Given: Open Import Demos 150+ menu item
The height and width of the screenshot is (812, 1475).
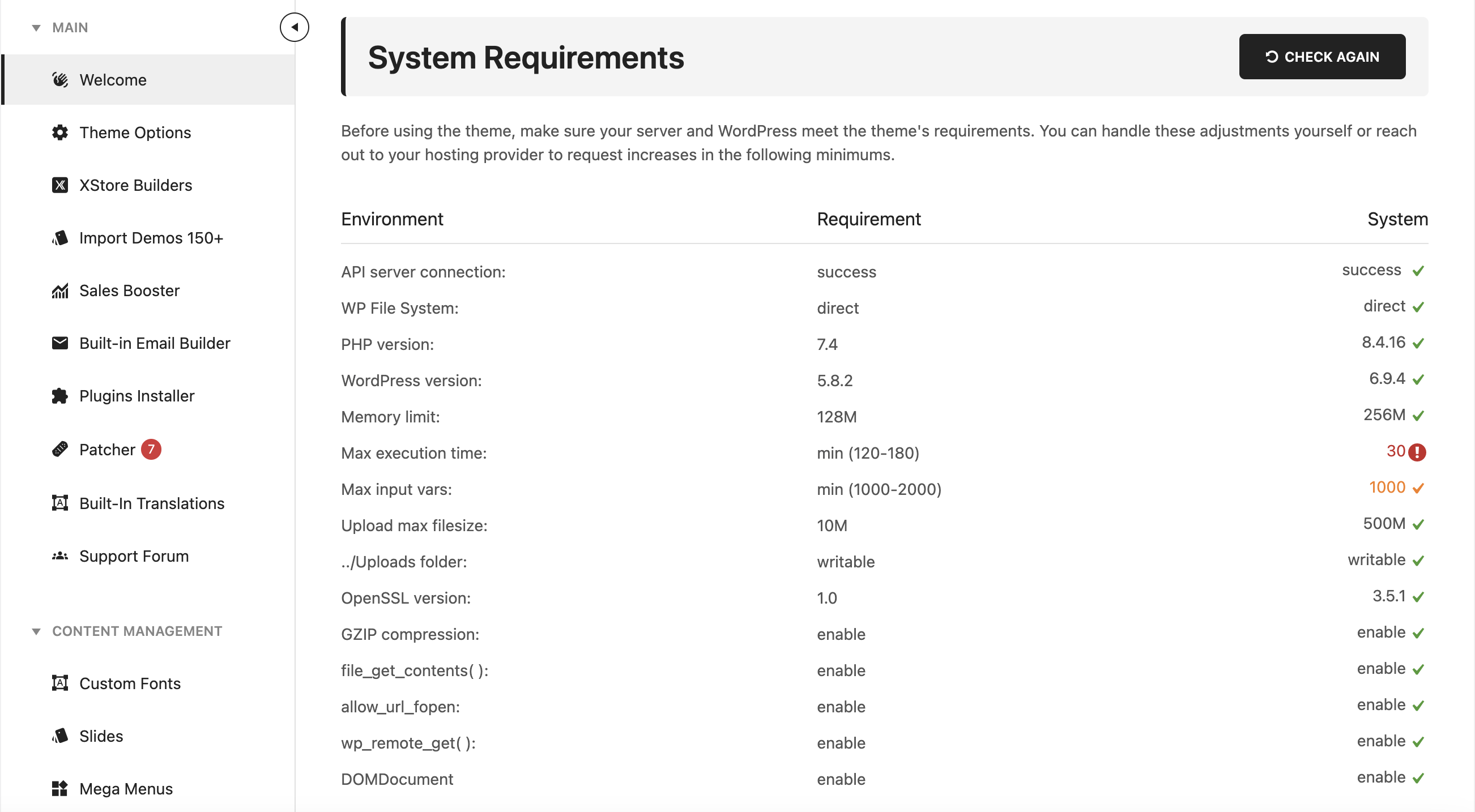Looking at the screenshot, I should tap(151, 237).
